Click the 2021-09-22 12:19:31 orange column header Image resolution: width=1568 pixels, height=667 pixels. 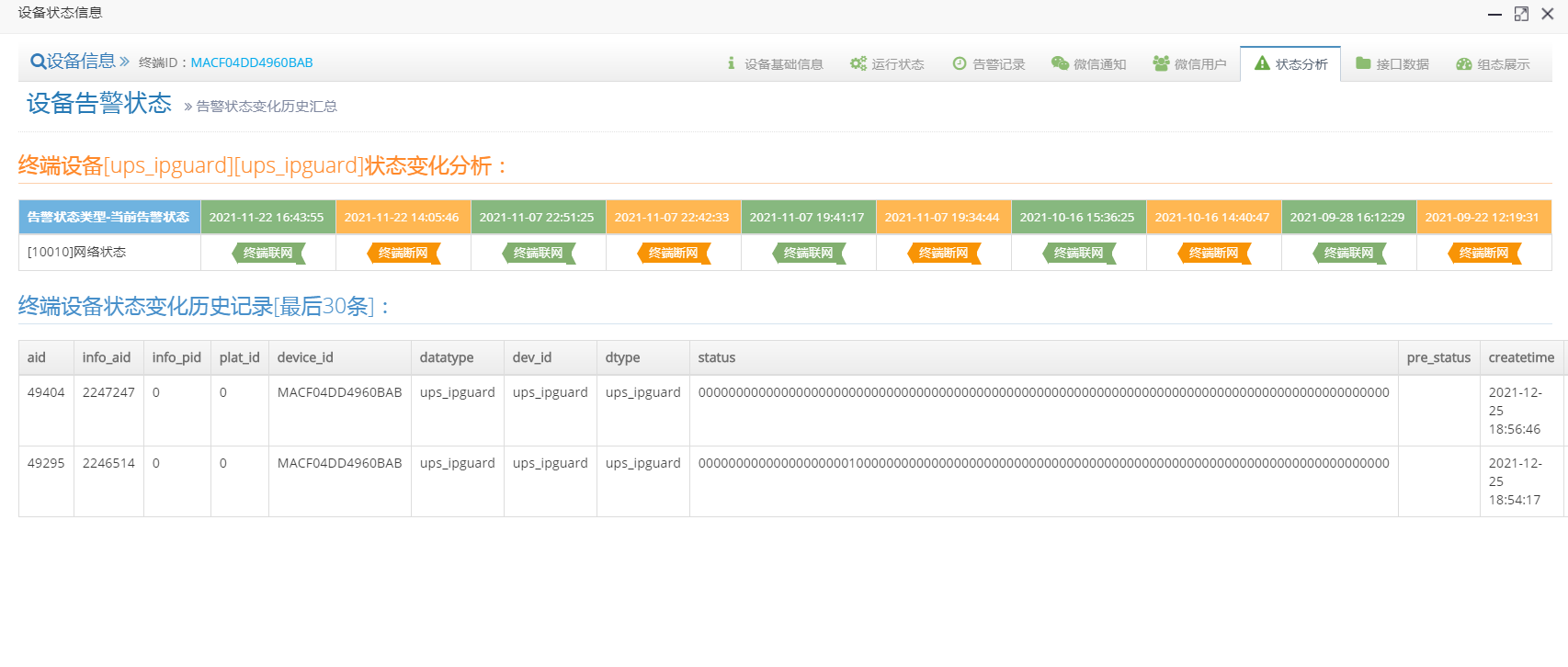[x=1482, y=218]
